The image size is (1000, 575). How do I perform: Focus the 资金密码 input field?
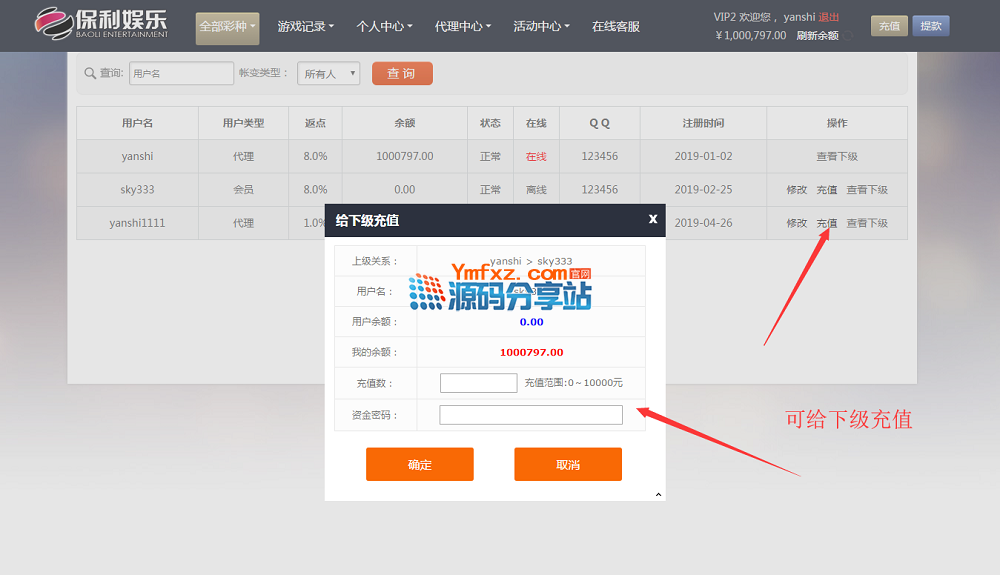tap(531, 415)
